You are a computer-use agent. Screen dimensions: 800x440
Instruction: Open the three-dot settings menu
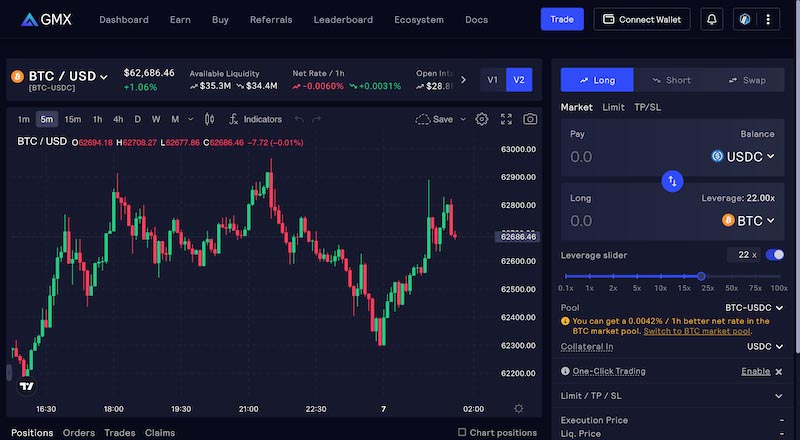[x=768, y=19]
